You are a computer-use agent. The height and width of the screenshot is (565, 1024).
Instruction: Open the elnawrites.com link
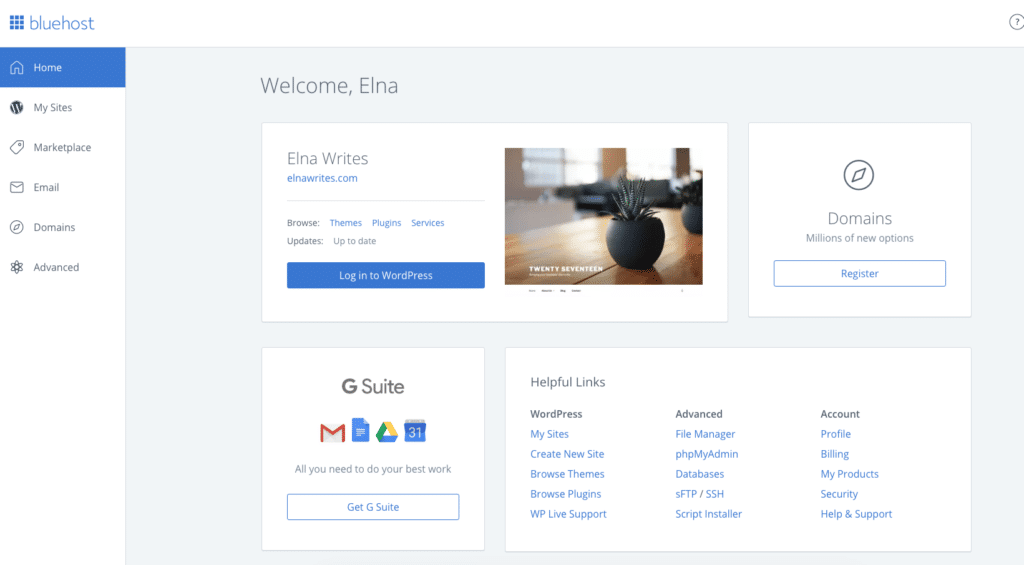[322, 178]
